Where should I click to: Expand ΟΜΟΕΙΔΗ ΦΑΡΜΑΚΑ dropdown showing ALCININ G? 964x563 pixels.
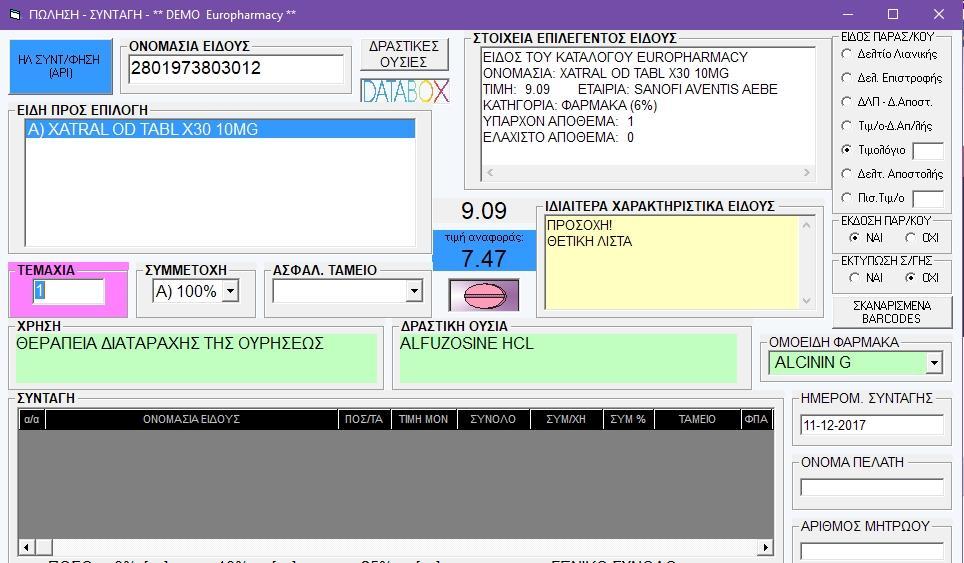click(x=934, y=363)
